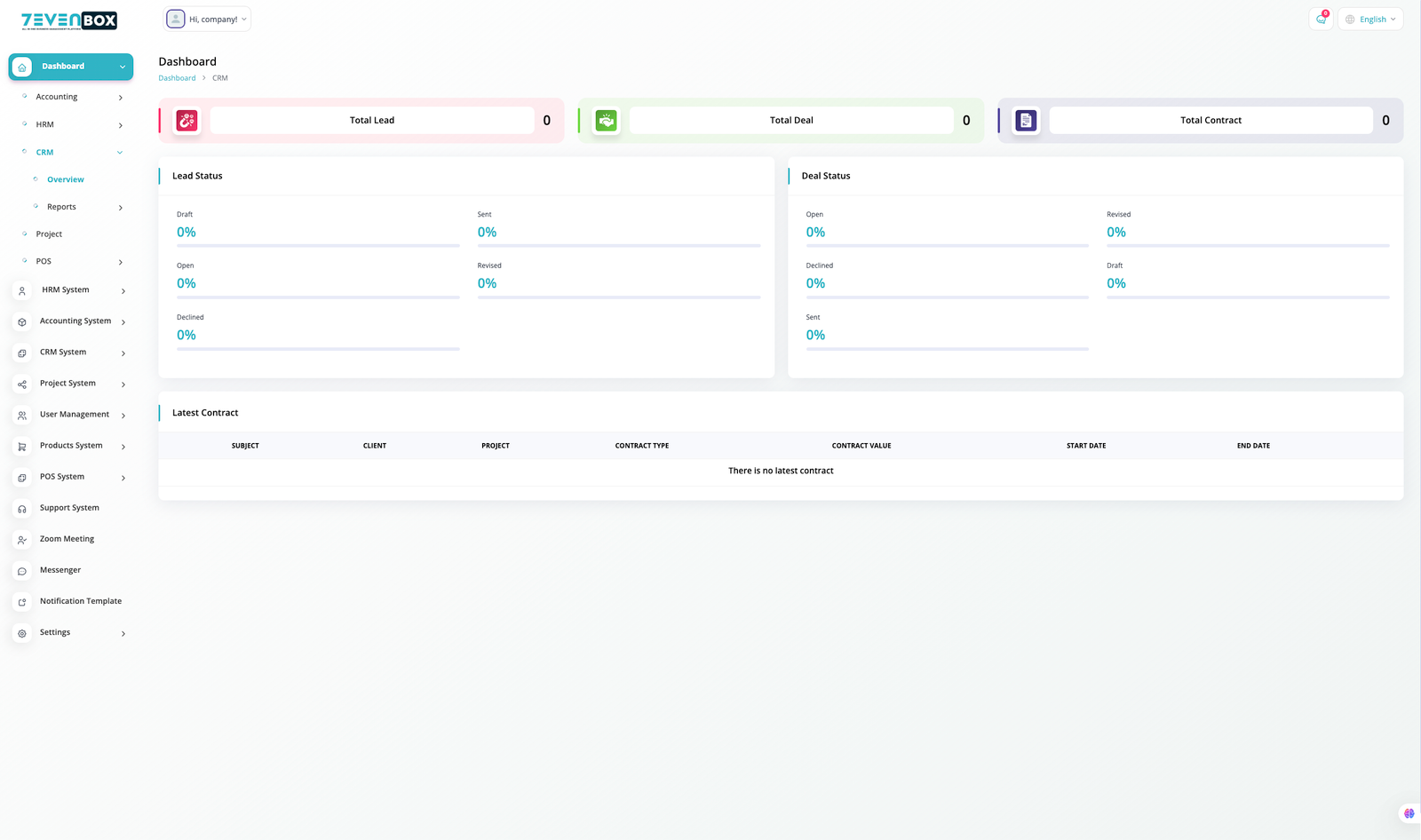This screenshot has height=840, width=1421.
Task: Click the Messenger chat bubble icon
Action: click(22, 571)
